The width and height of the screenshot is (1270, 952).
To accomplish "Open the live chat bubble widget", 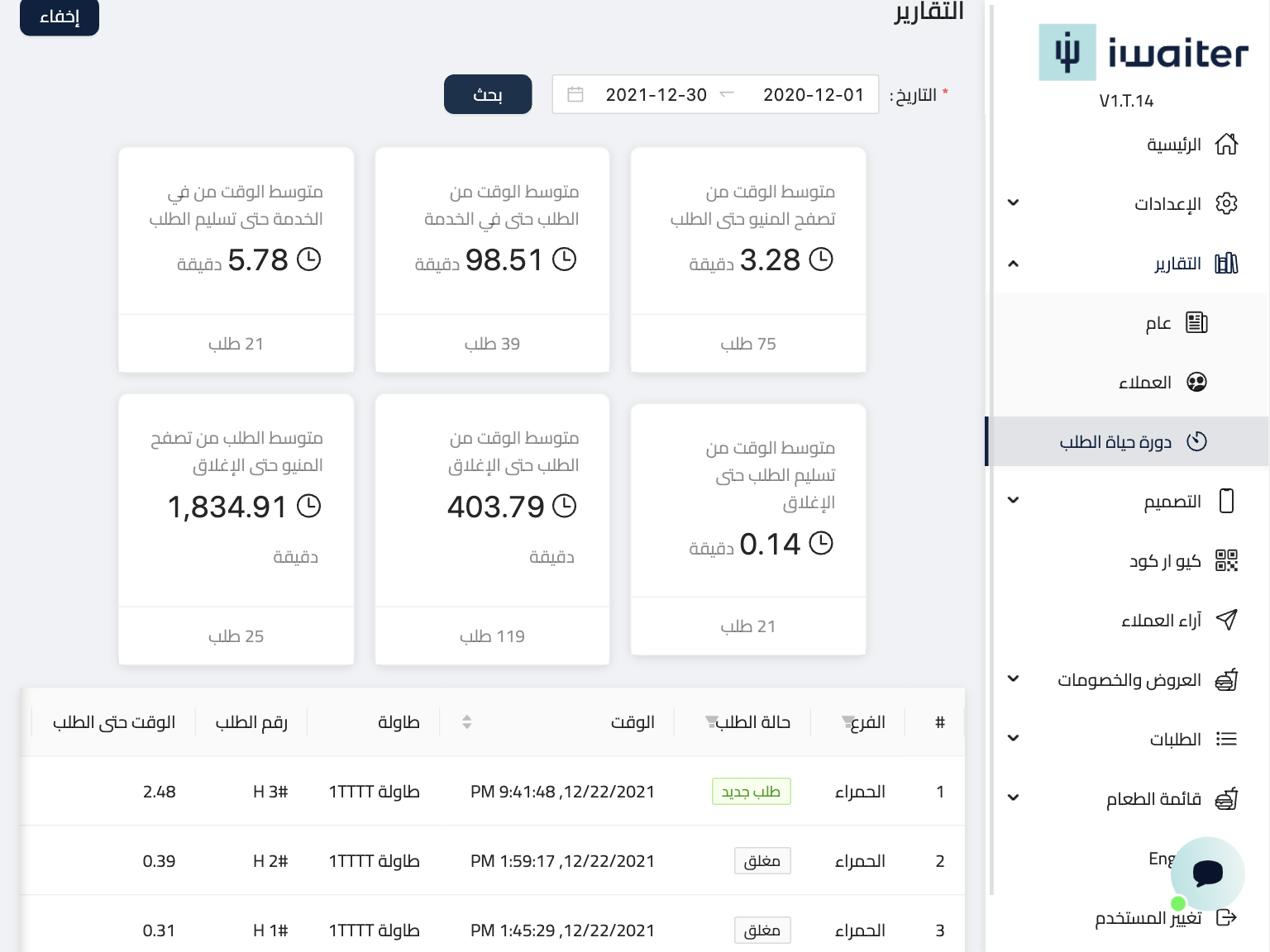I will (1207, 873).
